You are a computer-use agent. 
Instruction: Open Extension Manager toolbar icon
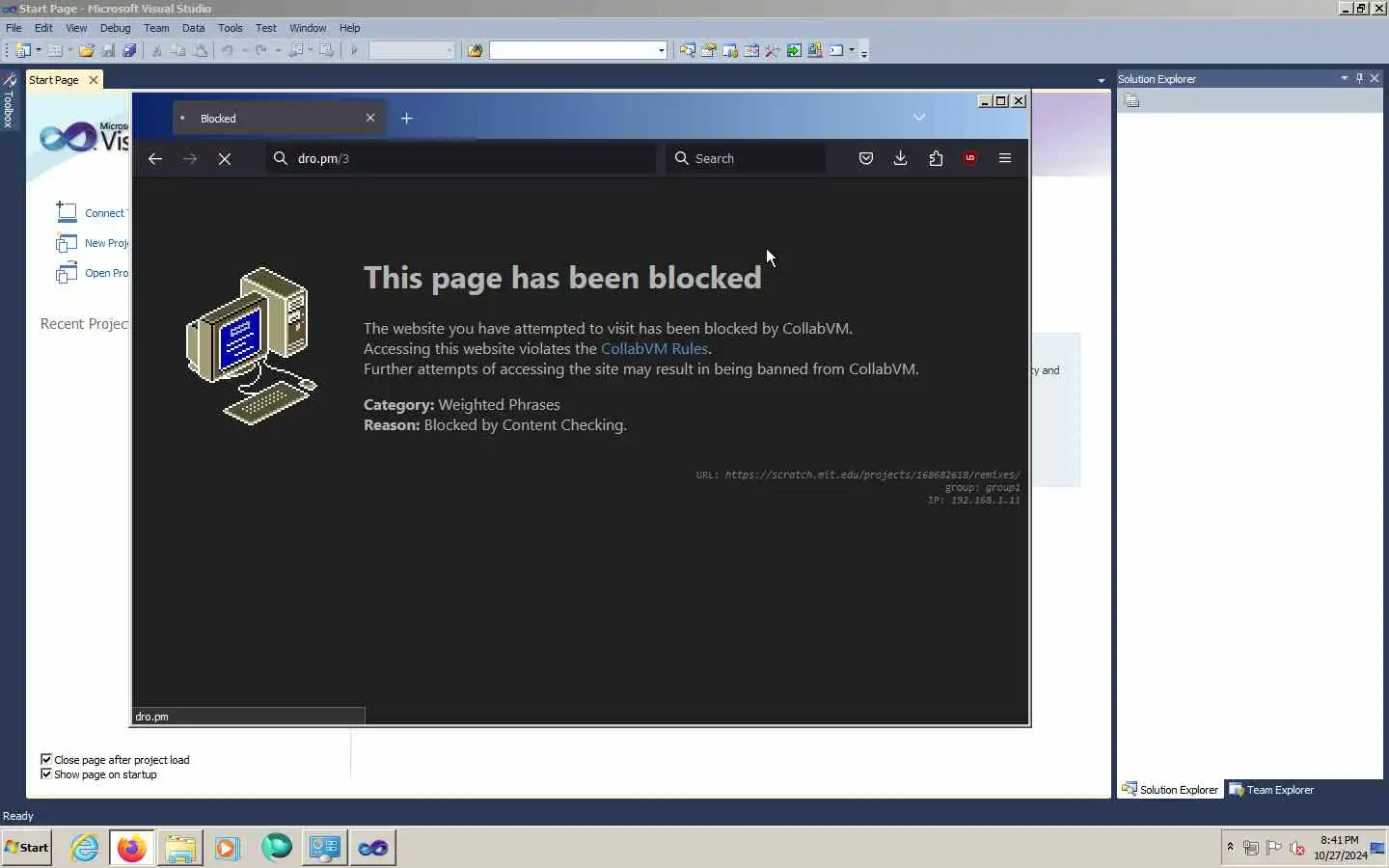(815, 50)
